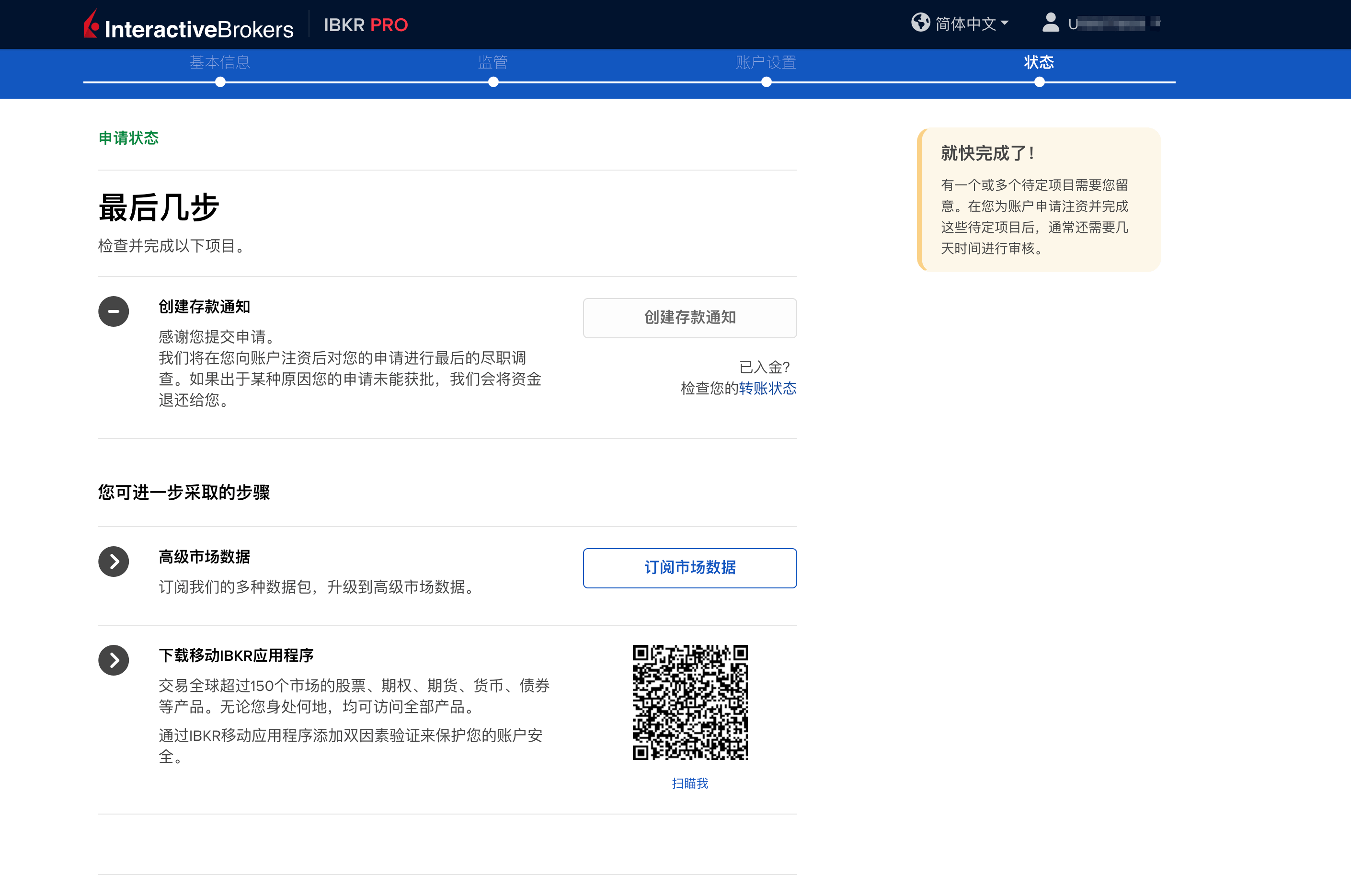
Task: Collapse the 创建存款通知 section
Action: pos(113,311)
